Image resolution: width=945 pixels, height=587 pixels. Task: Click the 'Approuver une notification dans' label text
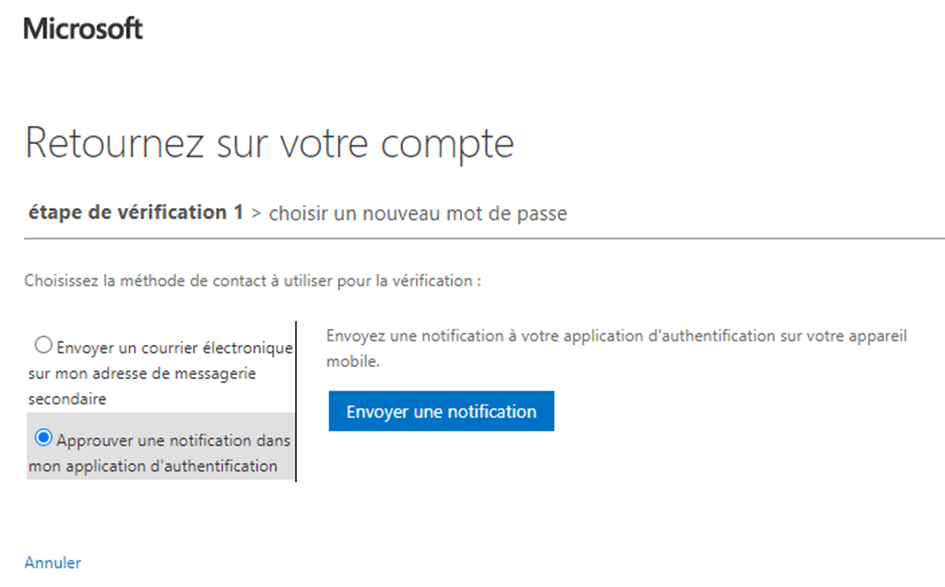pos(174,441)
